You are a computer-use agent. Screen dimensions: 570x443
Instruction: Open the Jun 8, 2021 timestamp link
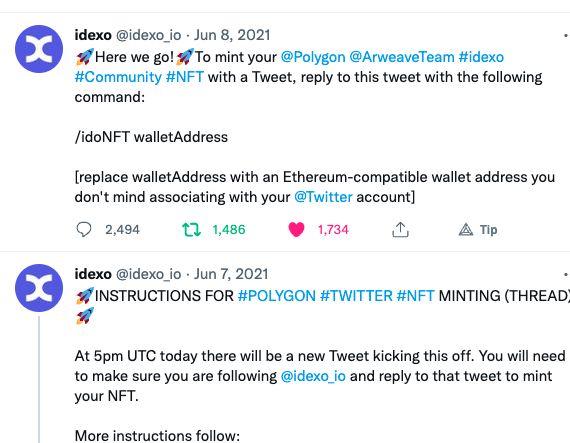(x=232, y=35)
